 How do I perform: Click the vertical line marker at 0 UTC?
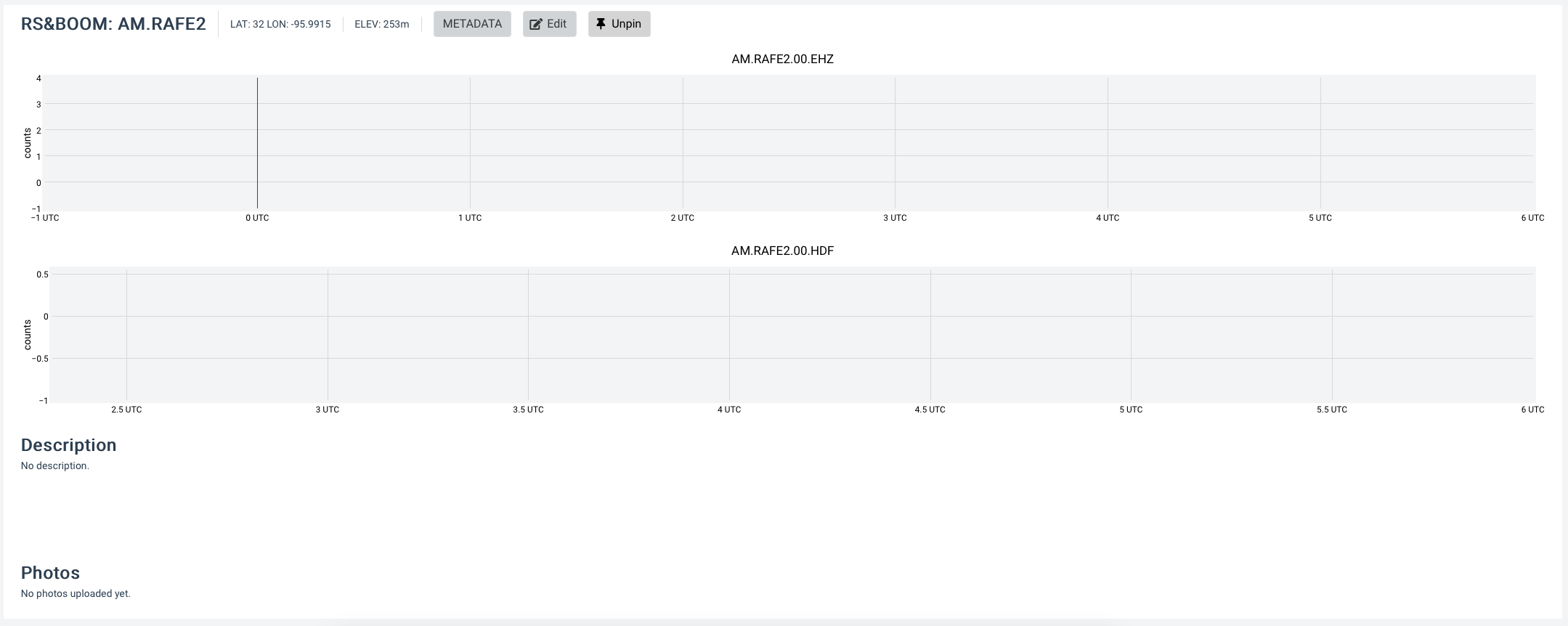click(257, 143)
